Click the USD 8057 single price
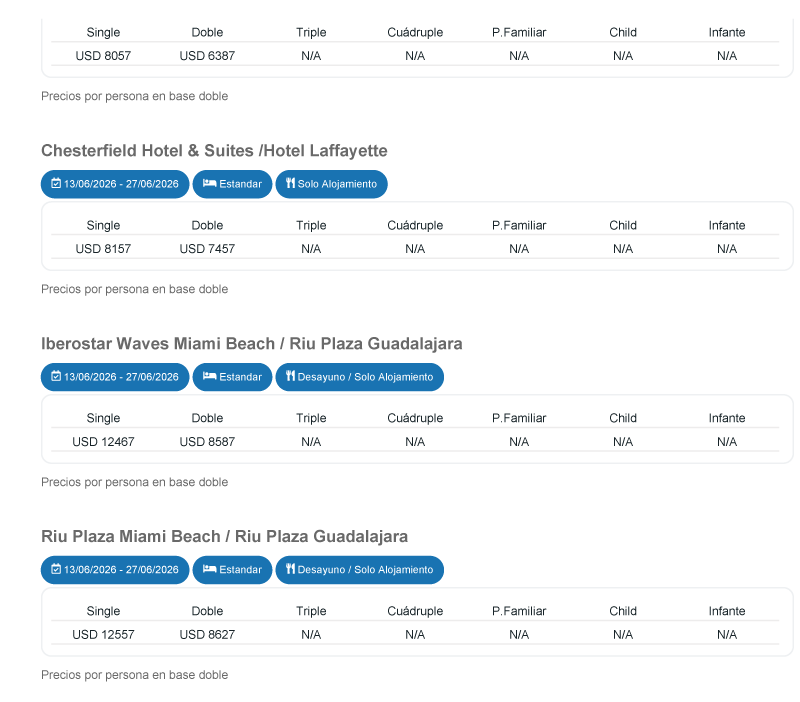This screenshot has height=702, width=800. click(103, 56)
